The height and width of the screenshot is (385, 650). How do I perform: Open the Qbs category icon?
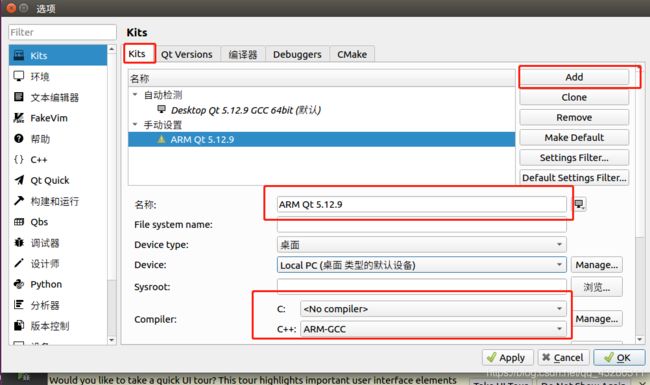[19, 222]
